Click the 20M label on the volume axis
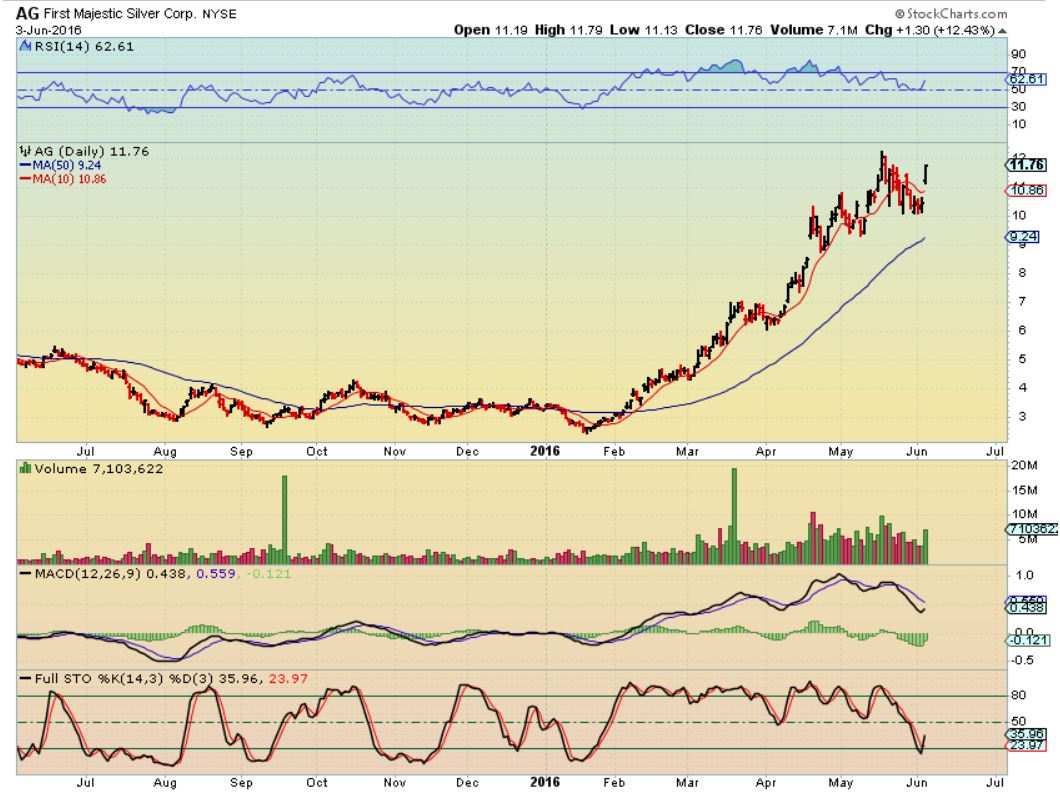This screenshot has height=802, width=1060. [1024, 465]
